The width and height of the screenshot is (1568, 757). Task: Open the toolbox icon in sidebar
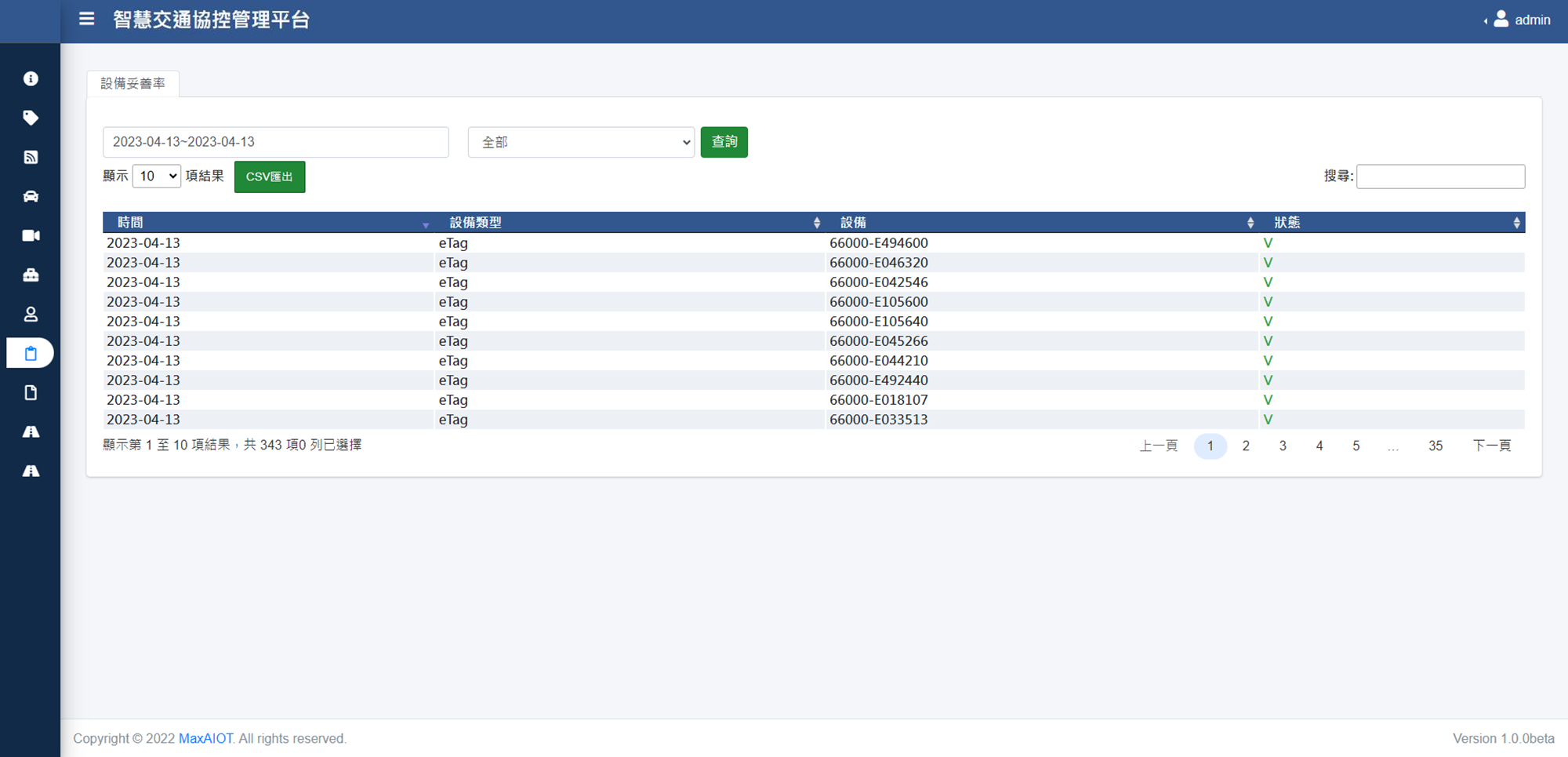(31, 275)
